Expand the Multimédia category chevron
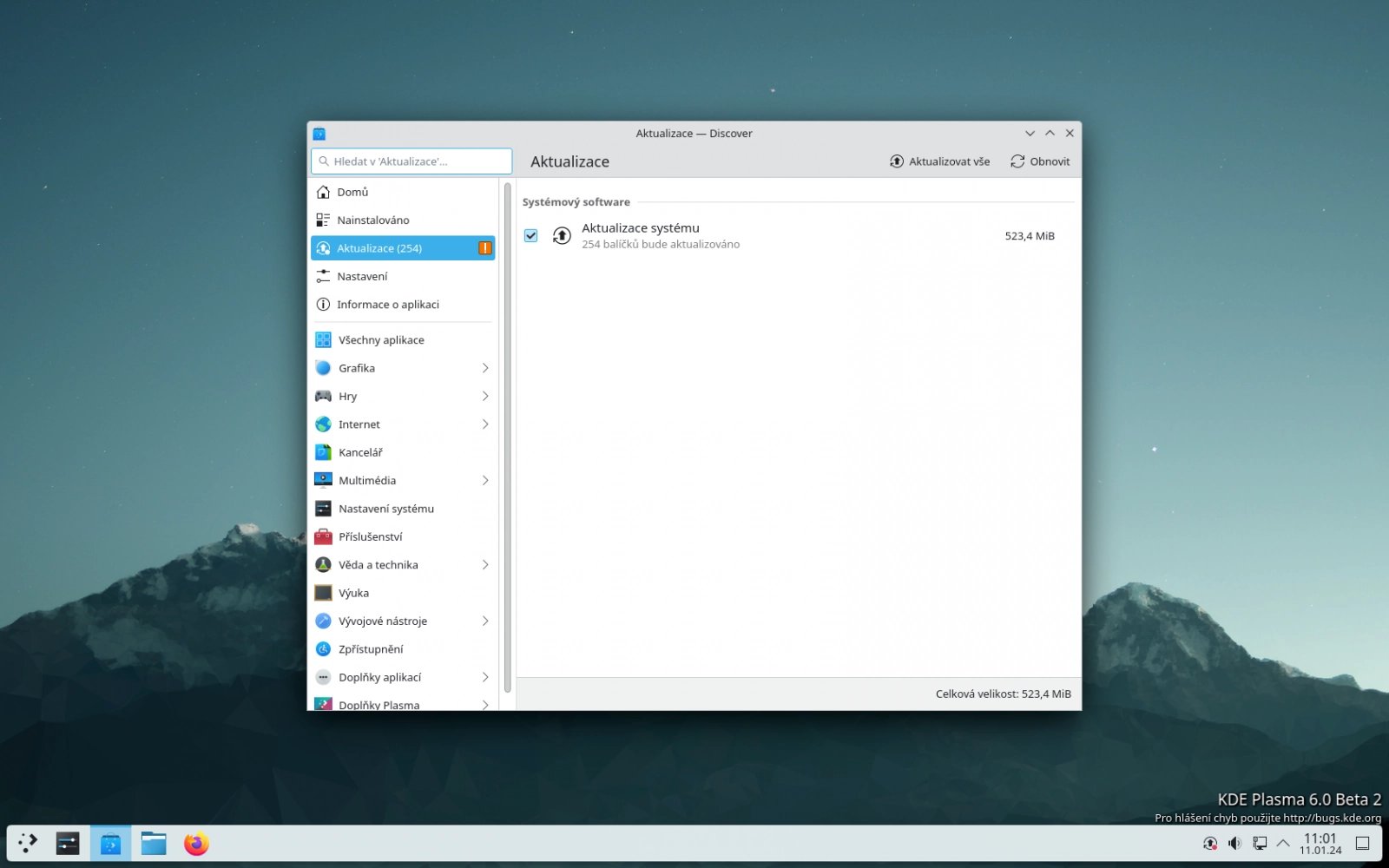 tap(485, 480)
